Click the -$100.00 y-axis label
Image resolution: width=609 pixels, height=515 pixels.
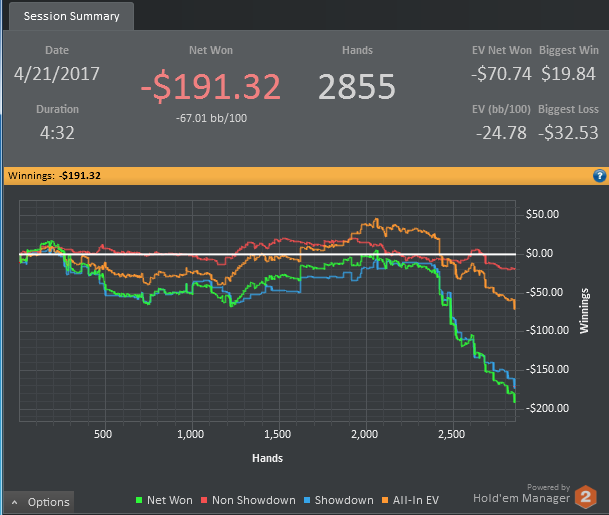tap(547, 330)
